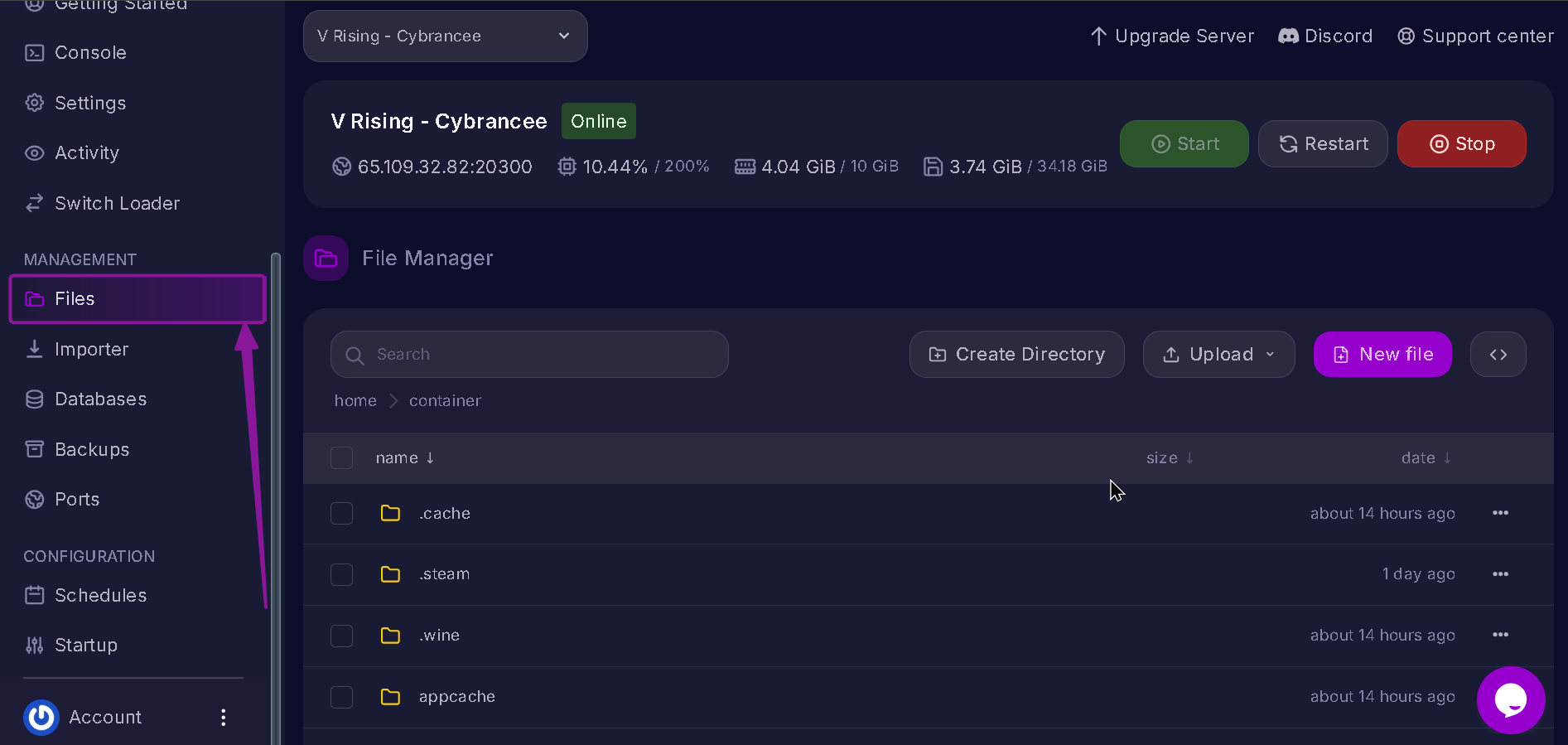1568x745 pixels.
Task: Navigate to the home breadcrumb
Action: tap(355, 401)
